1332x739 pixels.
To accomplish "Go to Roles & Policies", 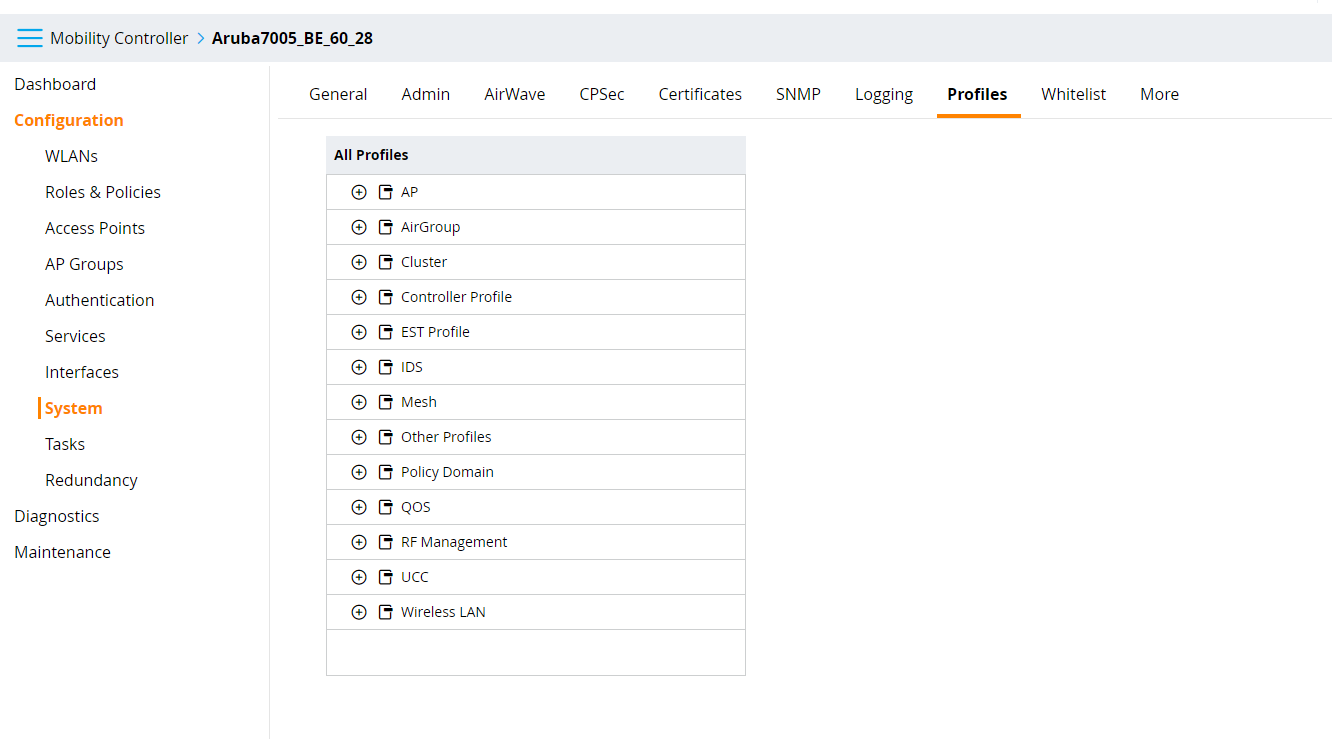I will pyautogui.click(x=103, y=192).
